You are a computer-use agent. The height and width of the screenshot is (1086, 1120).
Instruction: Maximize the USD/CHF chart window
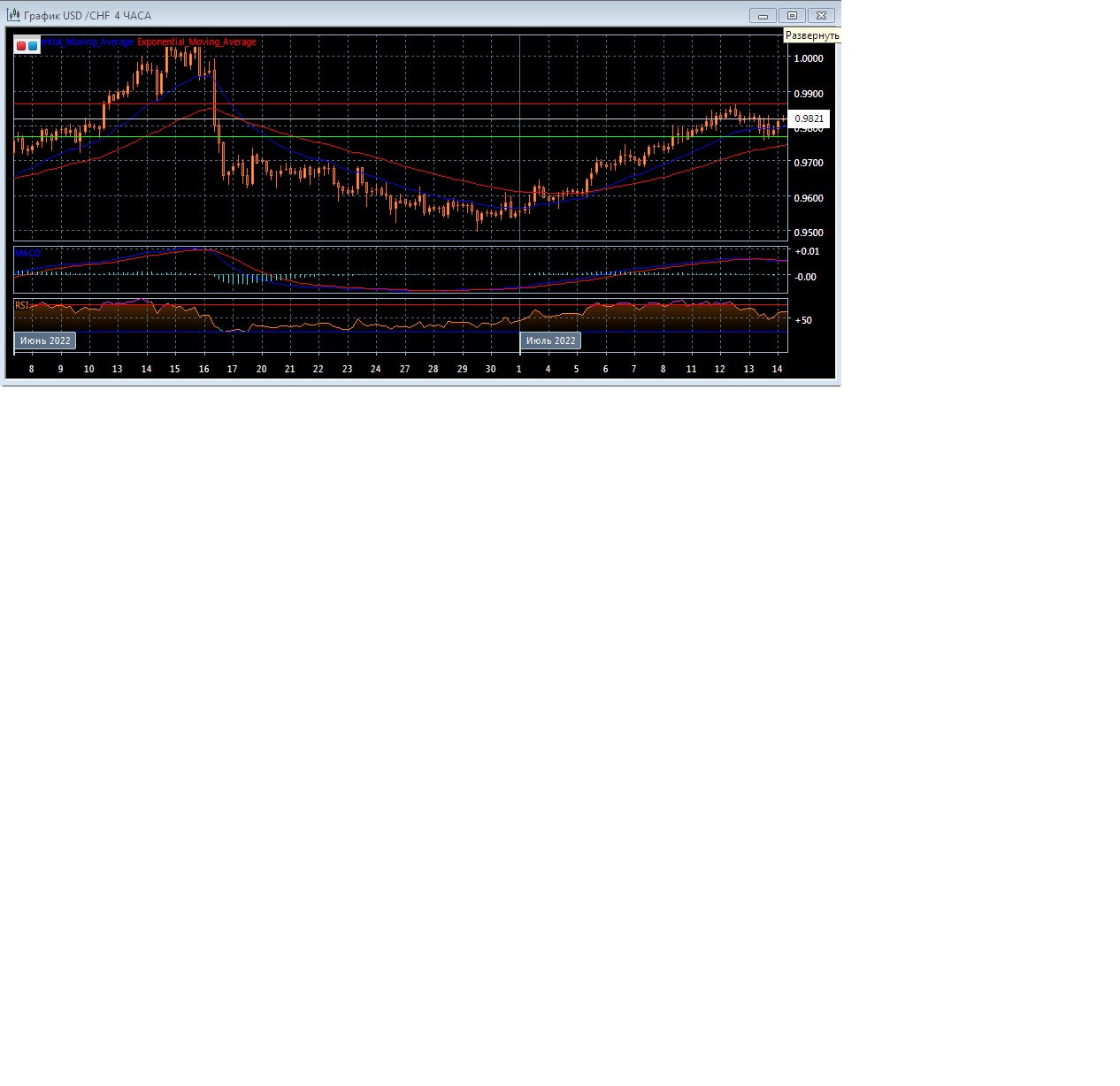792,15
